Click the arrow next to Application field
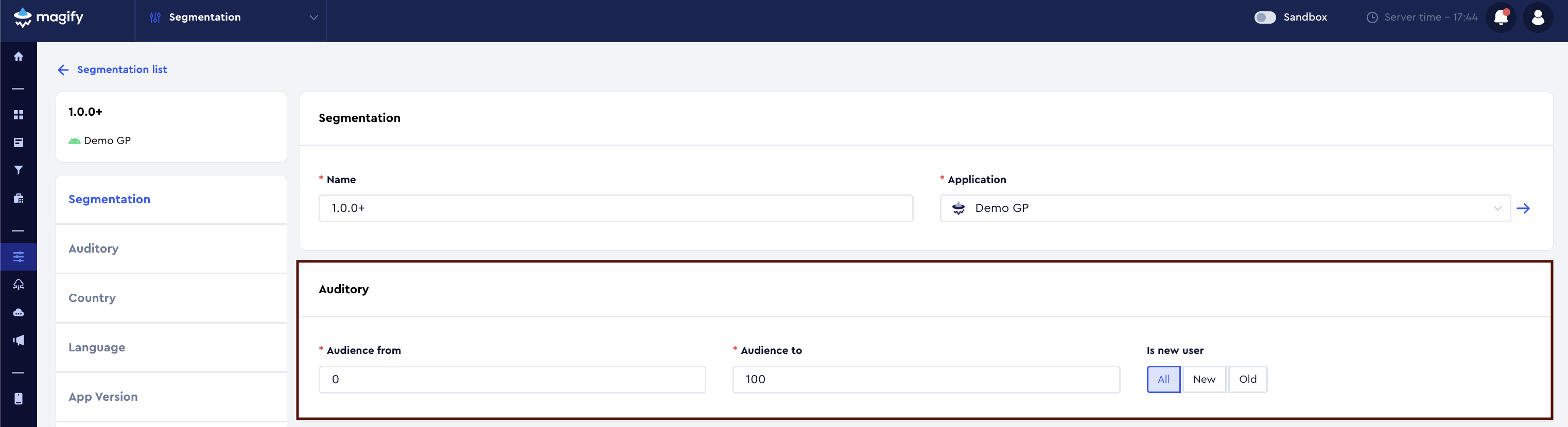 (x=1523, y=209)
